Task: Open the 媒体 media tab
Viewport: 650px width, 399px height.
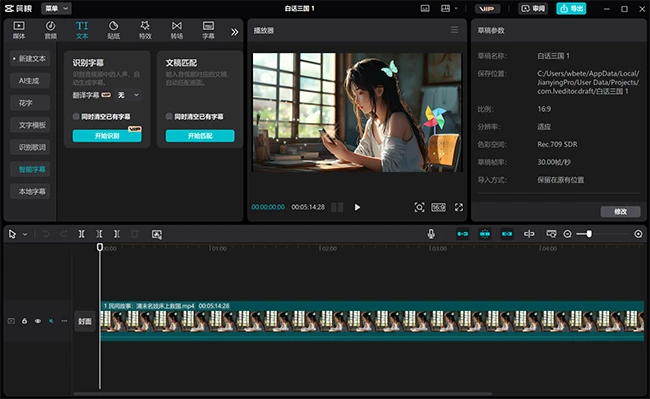Action: [19, 30]
